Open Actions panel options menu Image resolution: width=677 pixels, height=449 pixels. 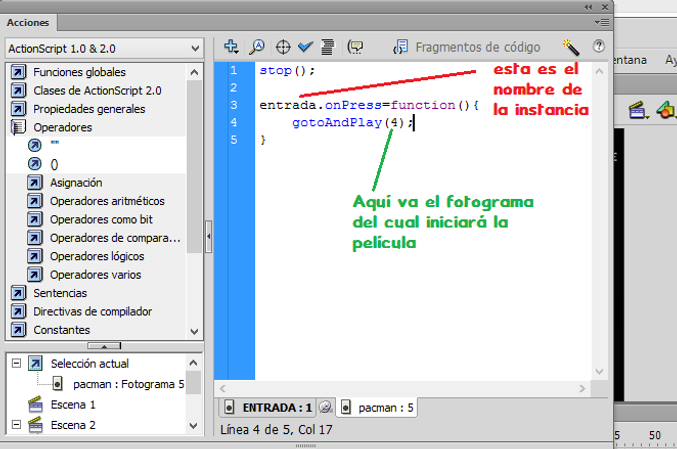point(601,22)
